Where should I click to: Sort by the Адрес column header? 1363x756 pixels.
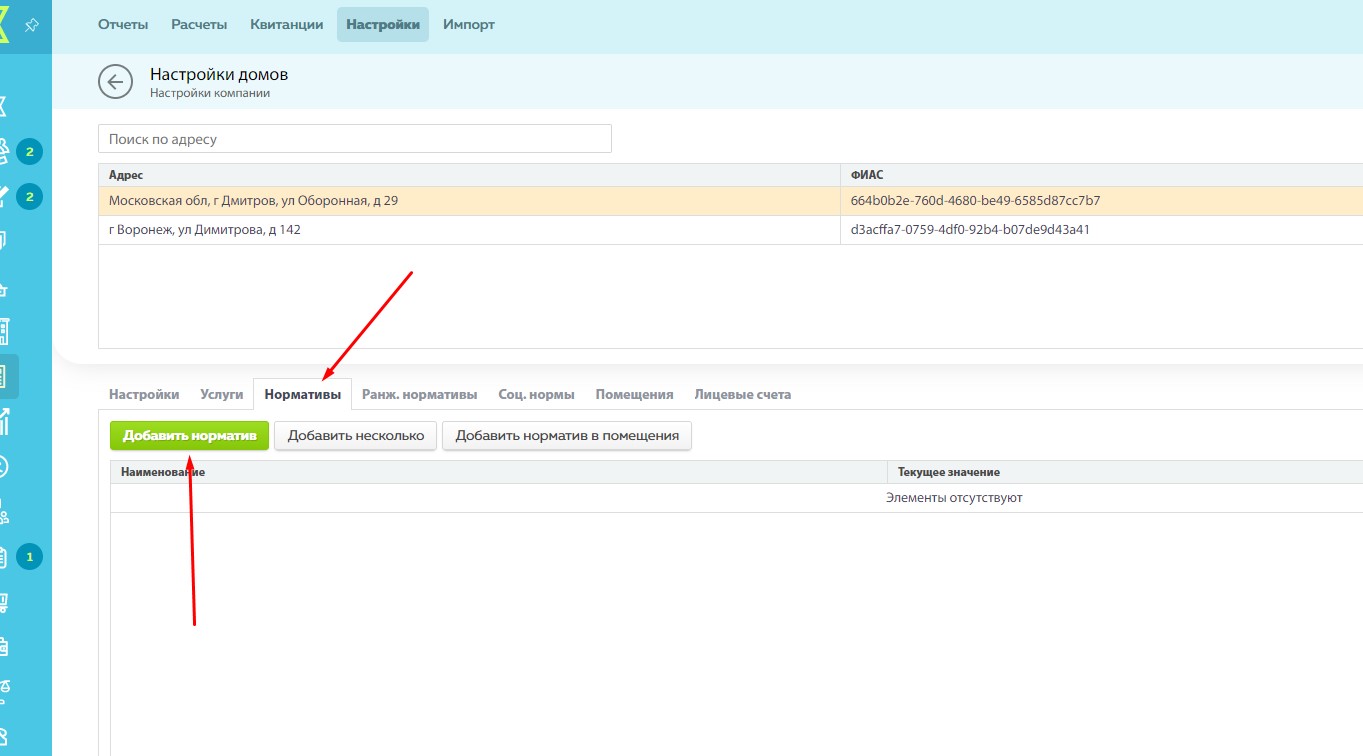(x=469, y=175)
